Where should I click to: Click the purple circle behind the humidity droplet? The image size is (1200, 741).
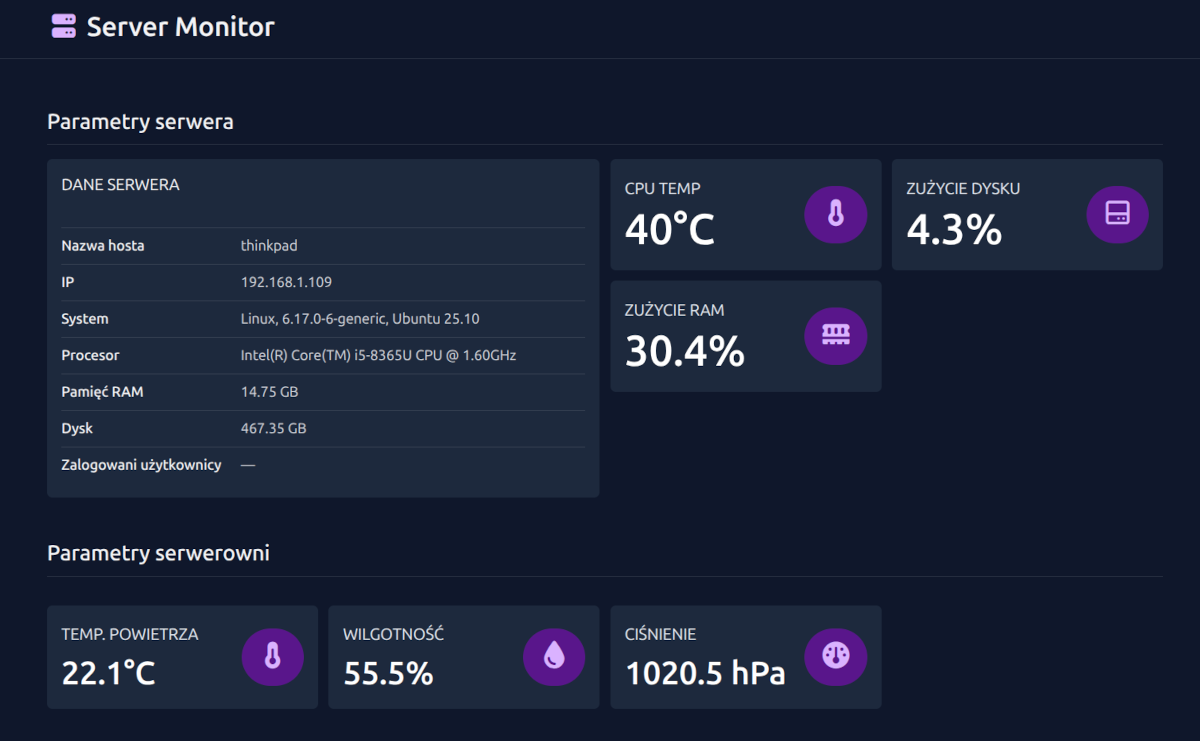(x=554, y=656)
